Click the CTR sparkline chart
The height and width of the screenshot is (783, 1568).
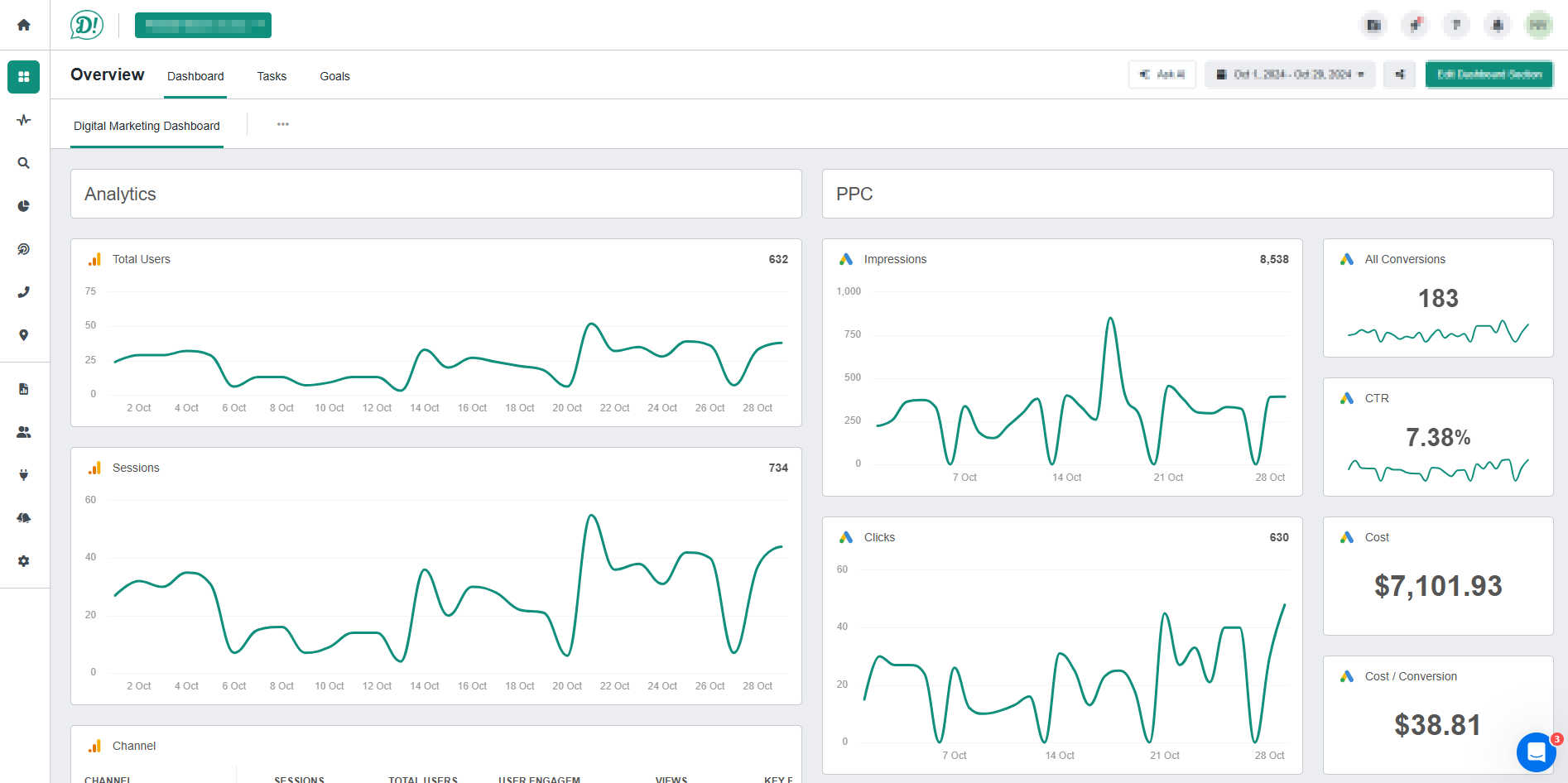click(1438, 470)
